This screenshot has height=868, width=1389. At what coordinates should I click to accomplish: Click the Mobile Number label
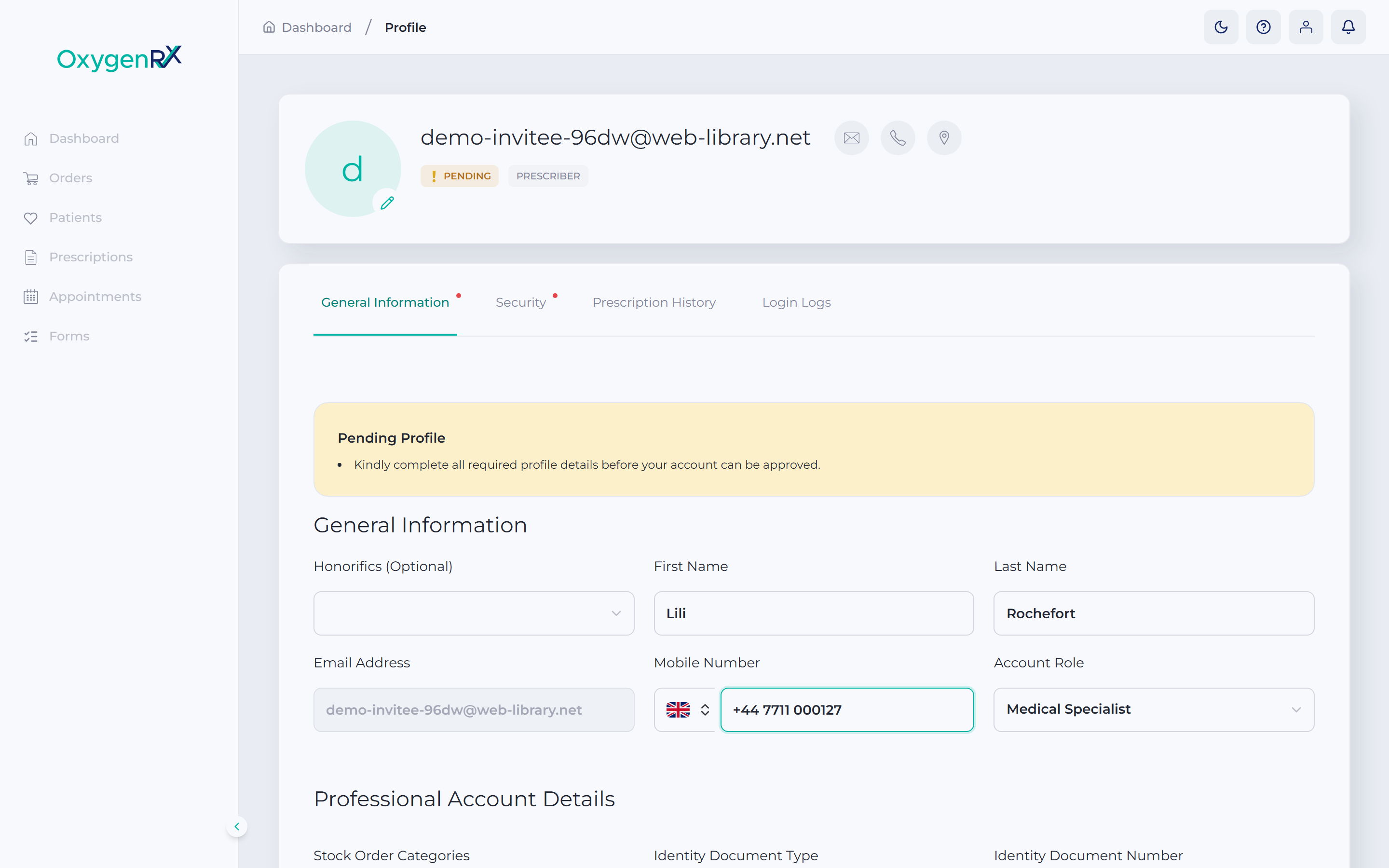tap(707, 663)
